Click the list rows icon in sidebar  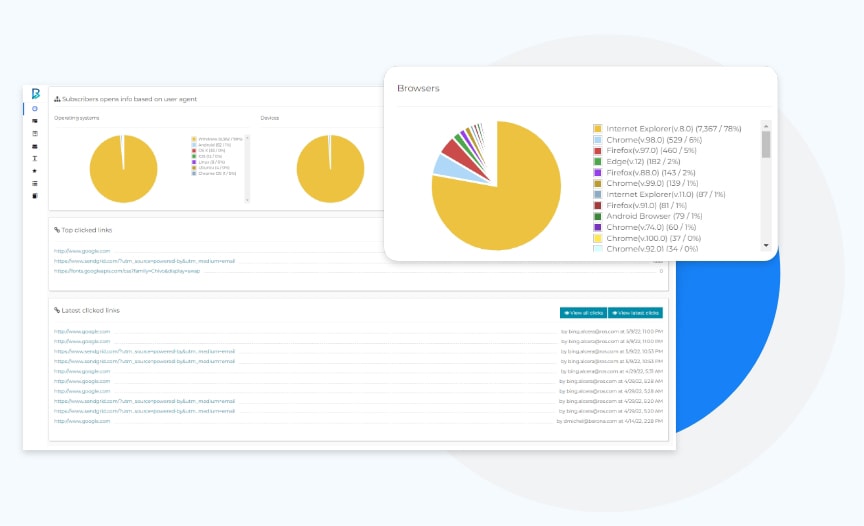point(35,183)
